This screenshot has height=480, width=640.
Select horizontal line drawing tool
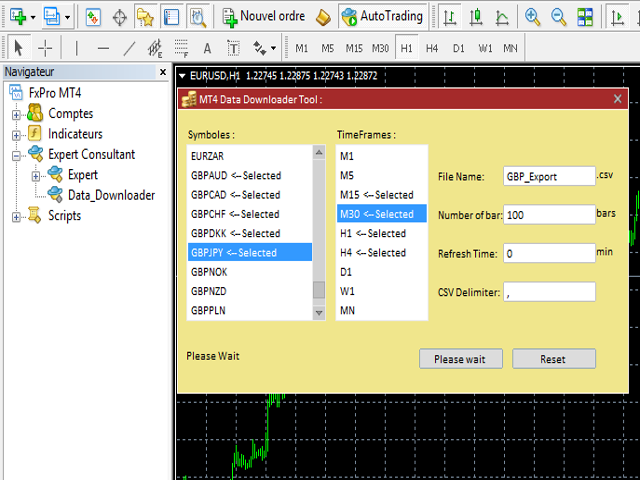click(x=103, y=48)
